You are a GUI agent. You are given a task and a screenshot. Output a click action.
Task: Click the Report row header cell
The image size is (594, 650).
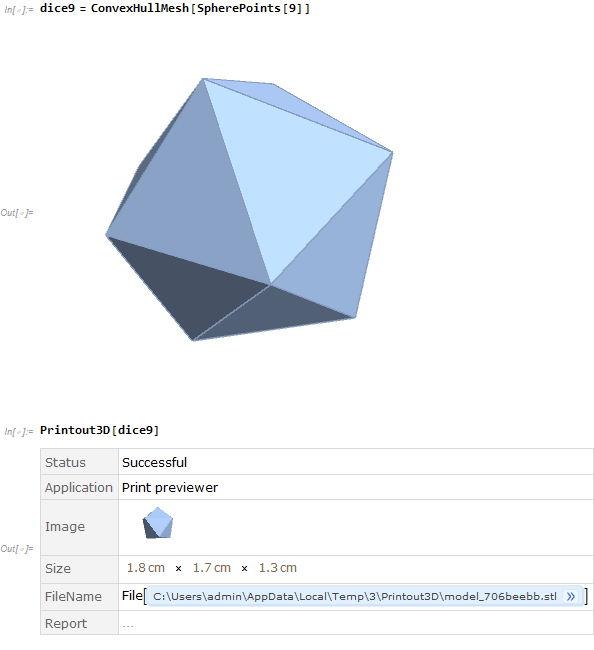(x=79, y=623)
